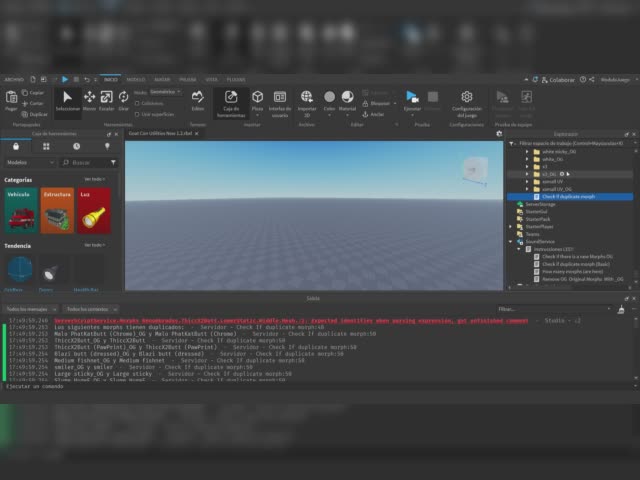Viewport: 640px width, 480px height.
Task: Activate the Mover tool
Action: 89,101
